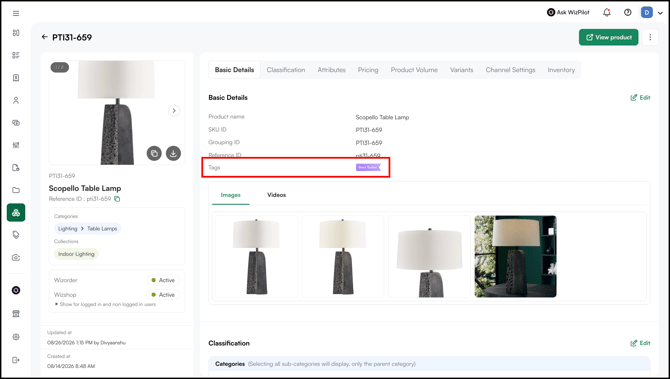This screenshot has height=379, width=670.
Task: Open the Inventory tab
Action: click(561, 70)
